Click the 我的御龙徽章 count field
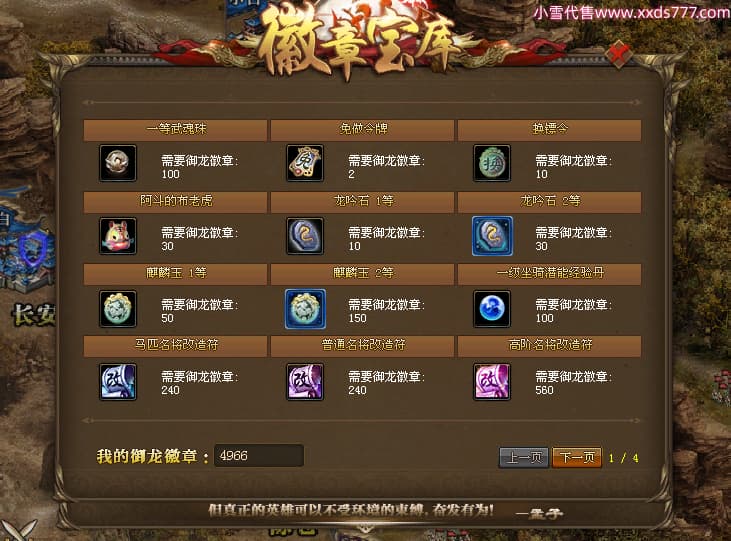Image resolution: width=731 pixels, height=541 pixels. (x=259, y=456)
